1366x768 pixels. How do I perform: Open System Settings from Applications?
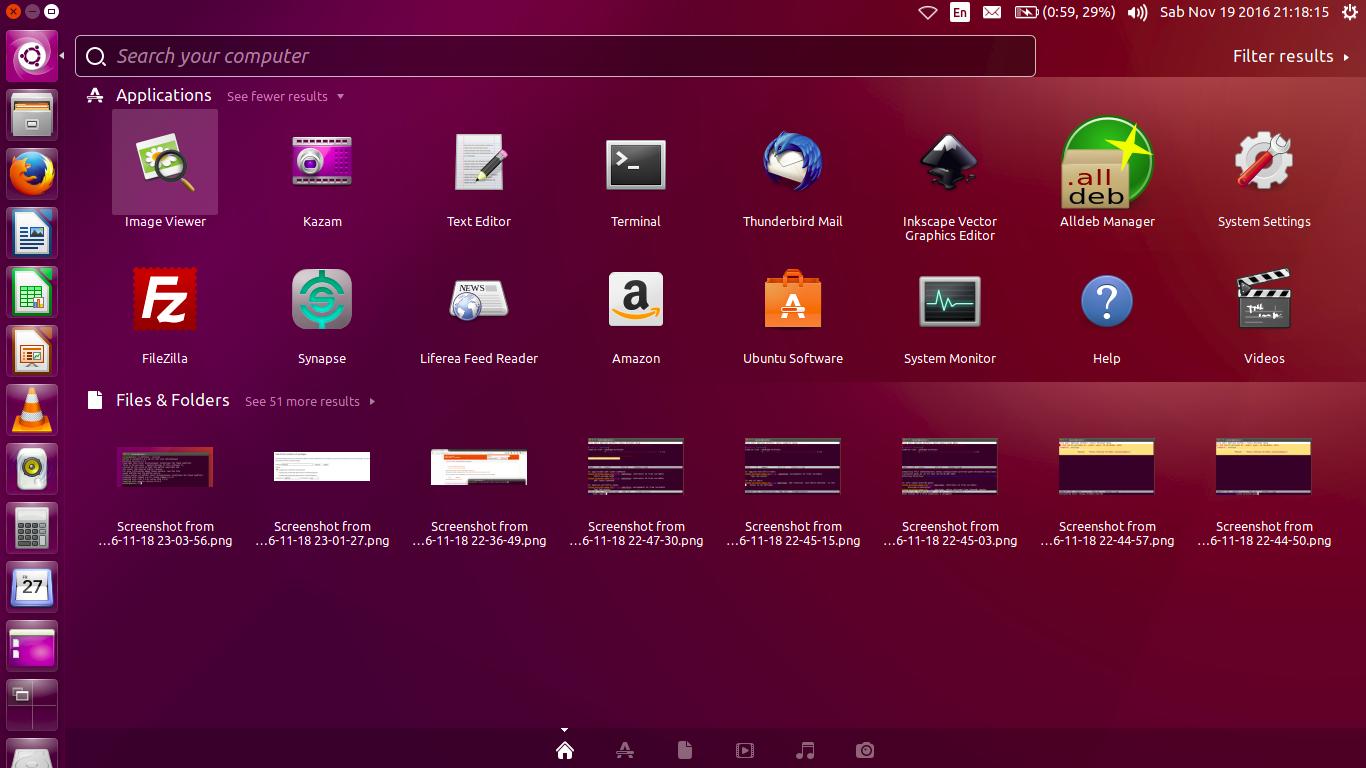(x=1264, y=162)
